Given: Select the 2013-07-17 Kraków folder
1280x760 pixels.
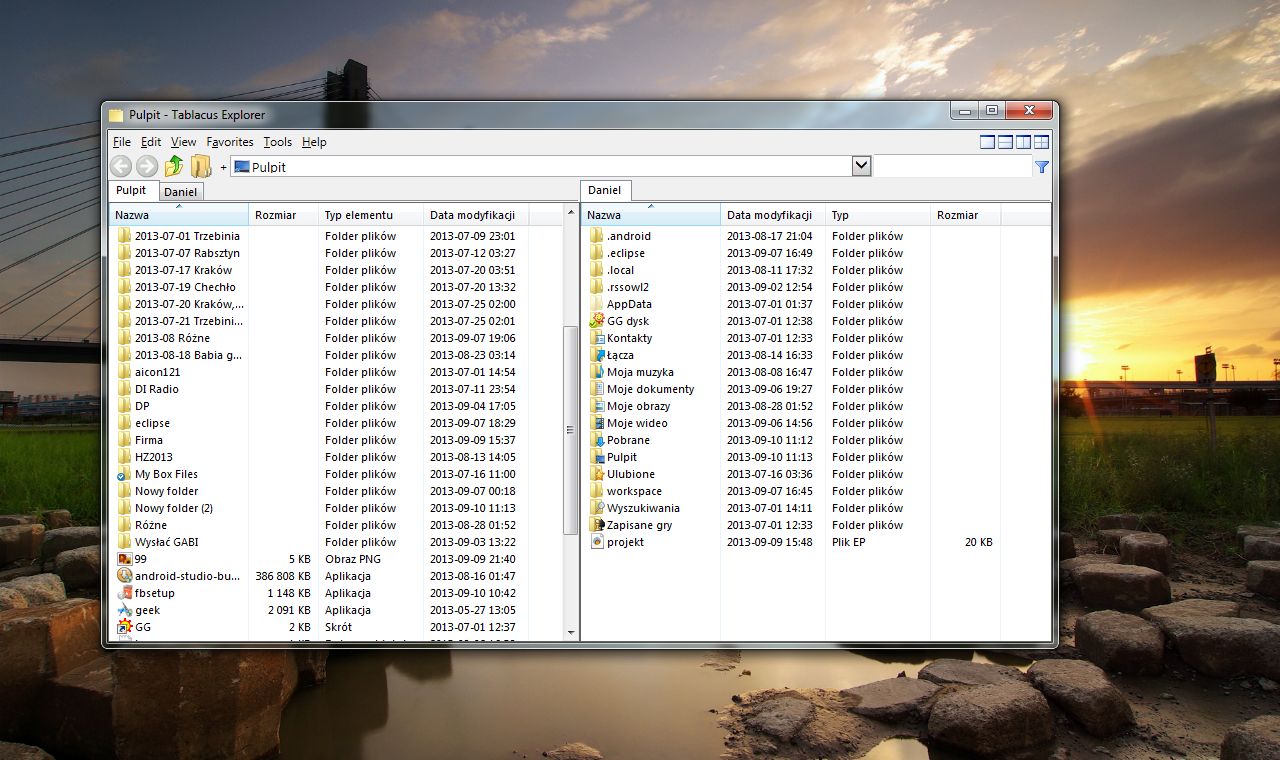Looking at the screenshot, I should click(183, 270).
